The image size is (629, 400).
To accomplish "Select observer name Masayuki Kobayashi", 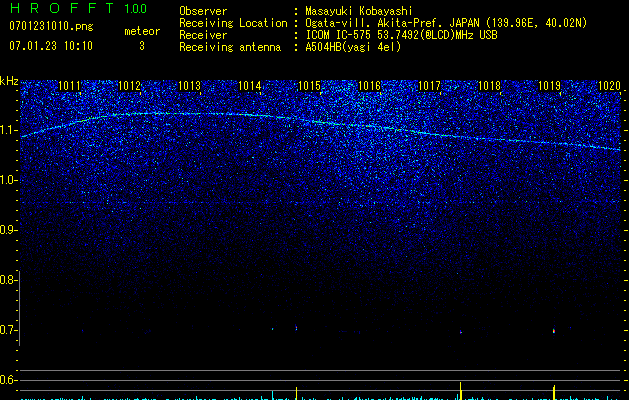I will coord(359,11).
